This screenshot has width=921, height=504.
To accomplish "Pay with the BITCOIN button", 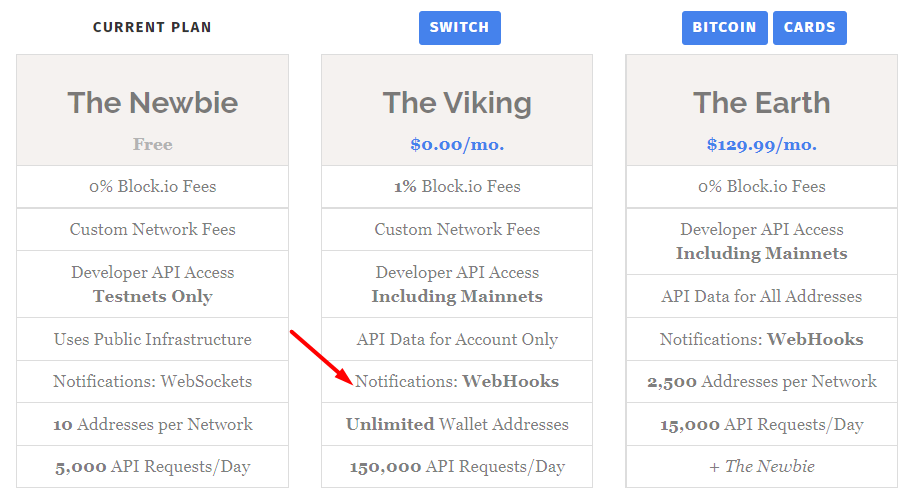I will [x=725, y=28].
